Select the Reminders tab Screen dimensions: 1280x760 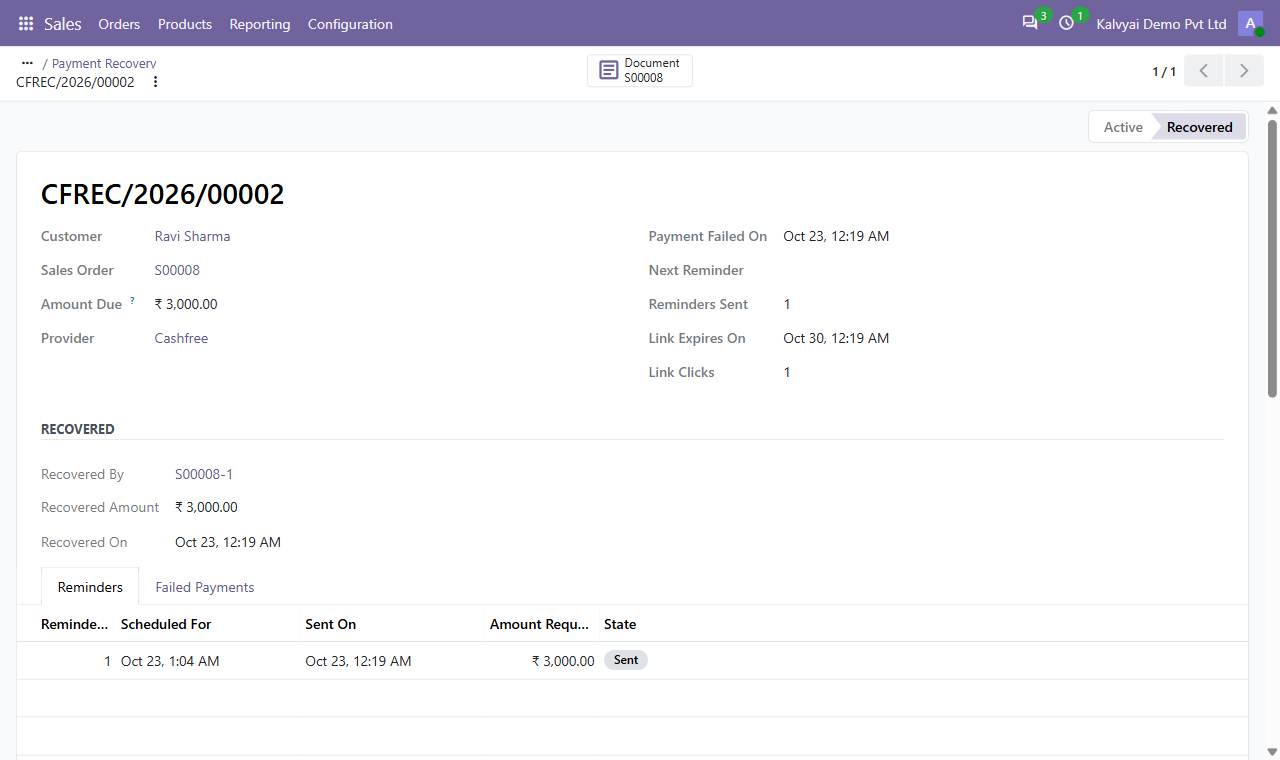pos(90,587)
